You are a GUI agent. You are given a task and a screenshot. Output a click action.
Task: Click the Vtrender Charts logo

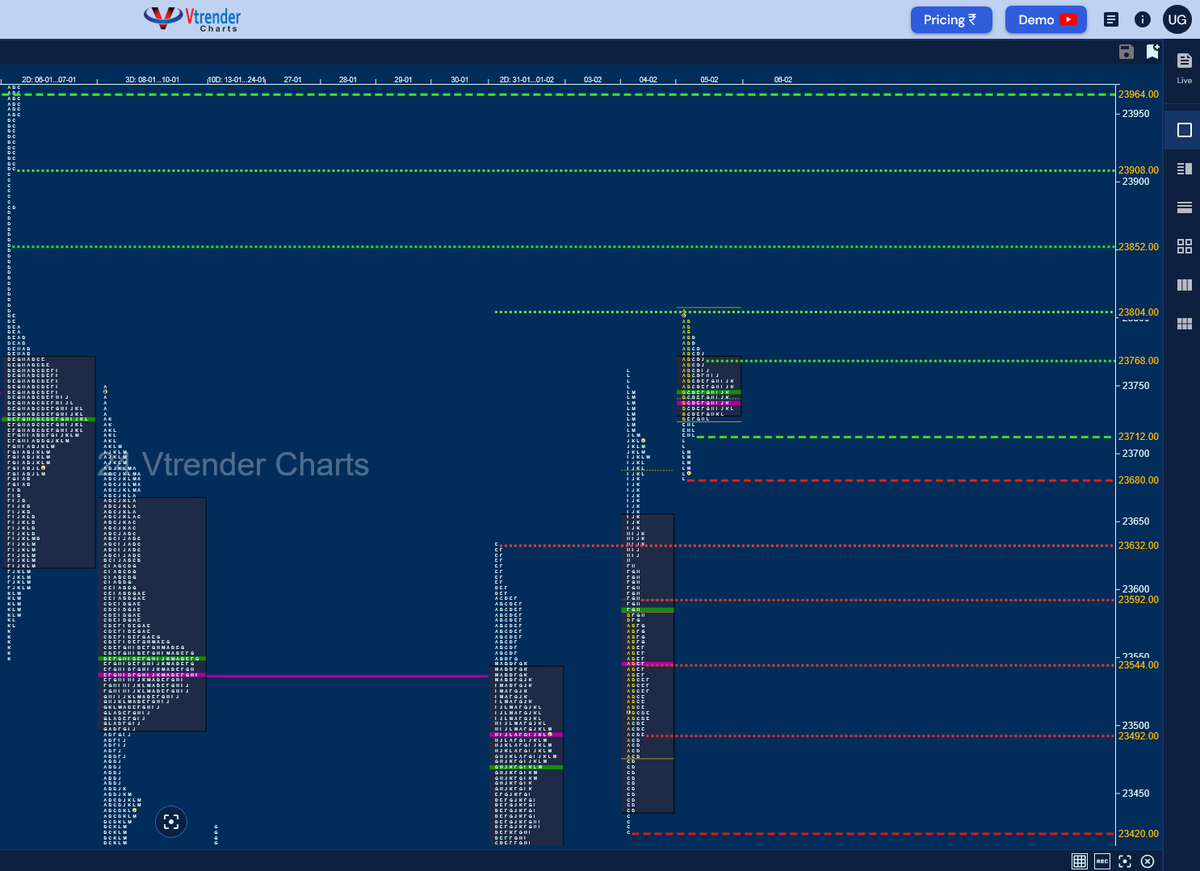pyautogui.click(x=192, y=19)
